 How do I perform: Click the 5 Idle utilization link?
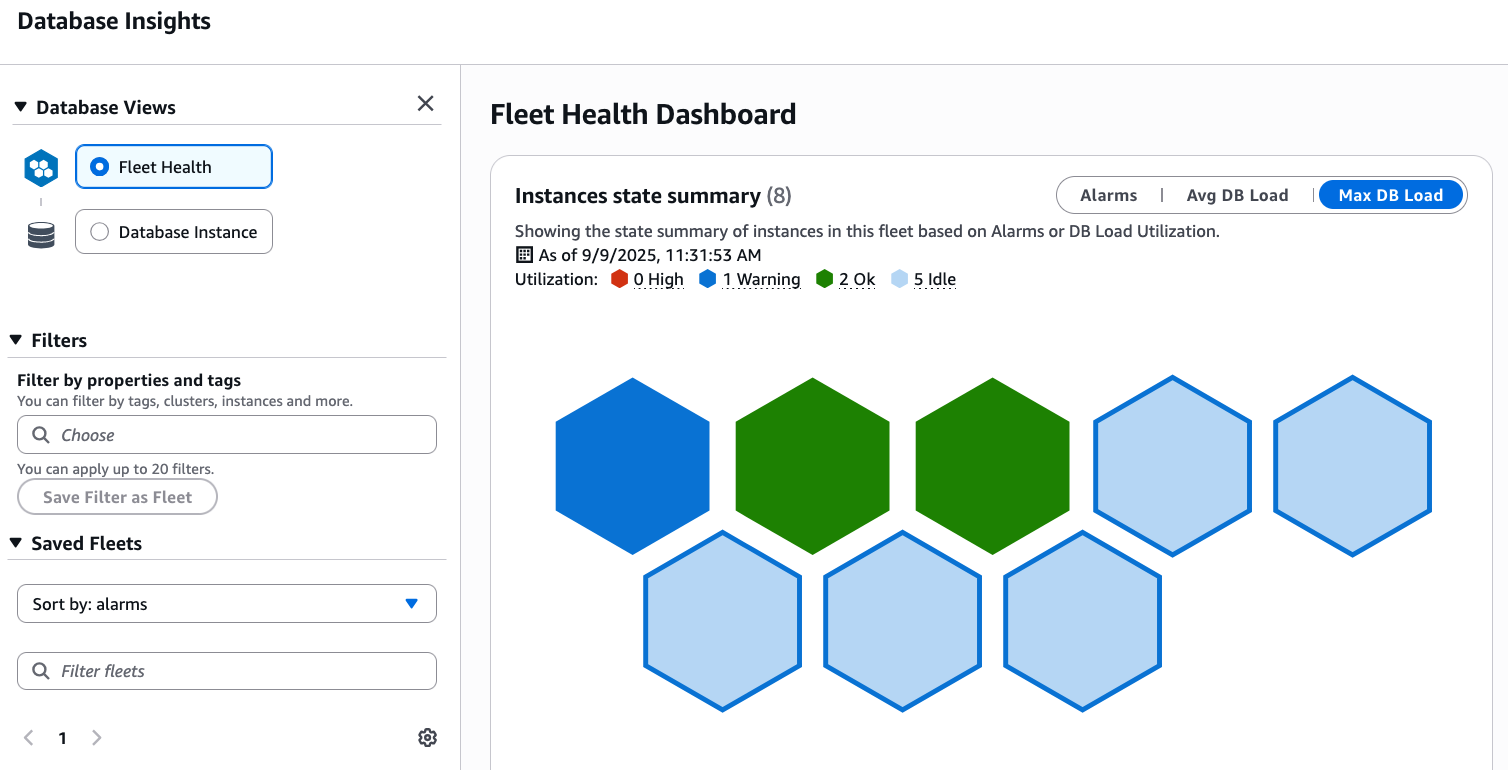[x=934, y=280]
